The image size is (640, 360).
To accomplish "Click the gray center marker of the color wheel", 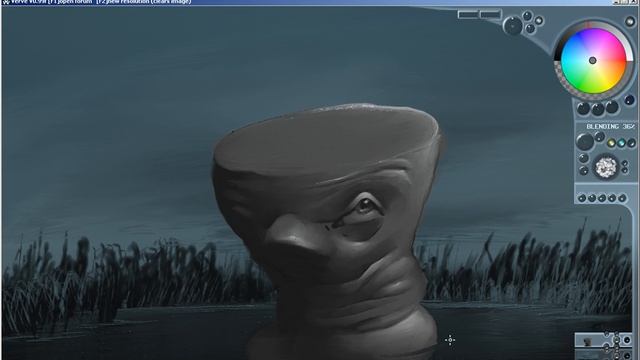I will [x=593, y=60].
